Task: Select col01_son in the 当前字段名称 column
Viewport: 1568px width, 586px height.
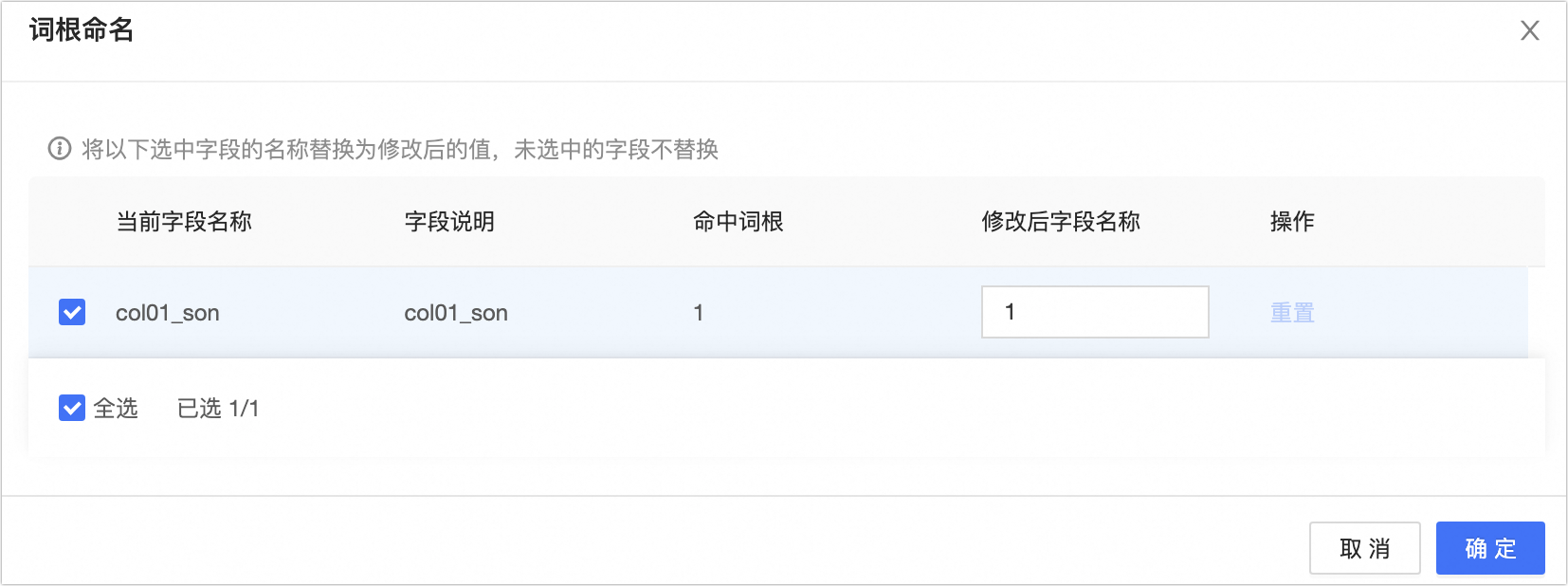Action: point(168,313)
